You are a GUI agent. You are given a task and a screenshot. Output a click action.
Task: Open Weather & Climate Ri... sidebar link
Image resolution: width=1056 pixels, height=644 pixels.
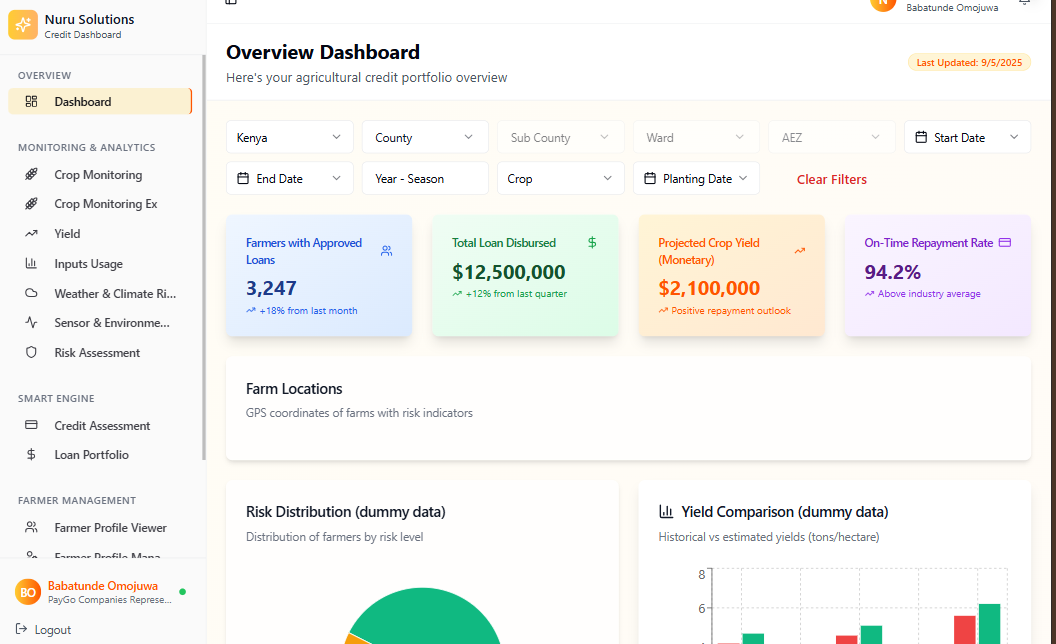tap(100, 293)
